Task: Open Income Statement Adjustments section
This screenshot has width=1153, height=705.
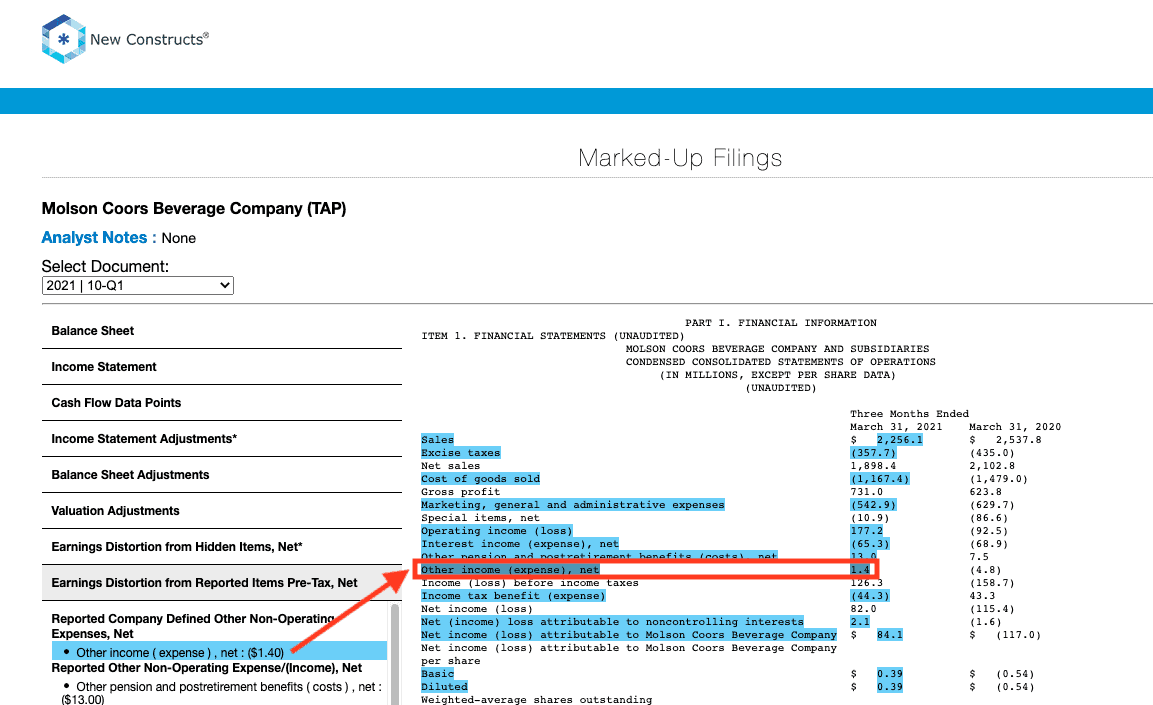Action: pyautogui.click(x=221, y=439)
